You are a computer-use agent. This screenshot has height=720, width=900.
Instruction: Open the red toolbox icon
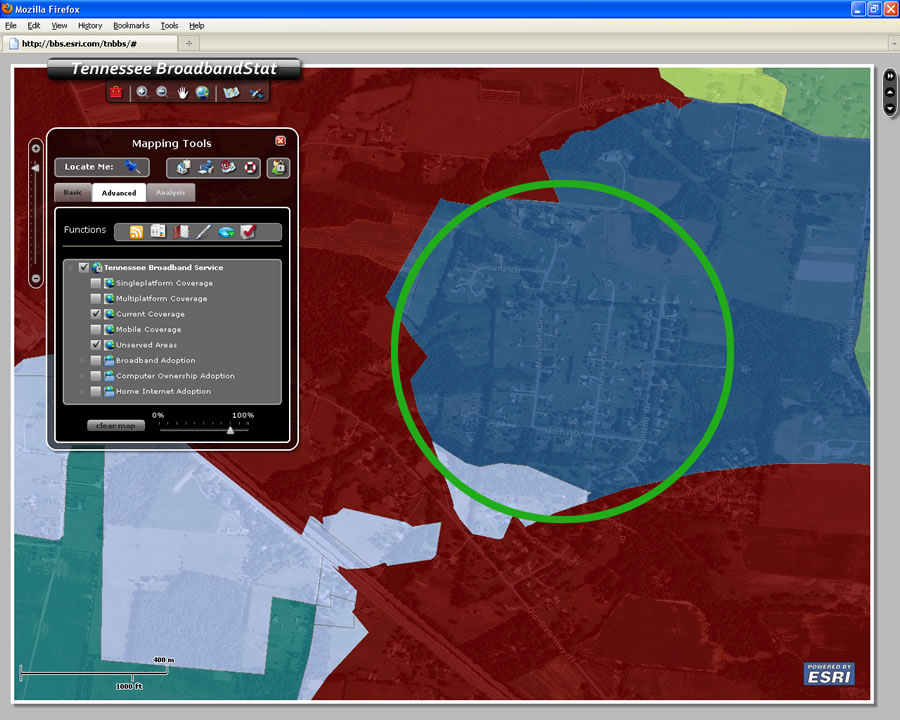[116, 92]
